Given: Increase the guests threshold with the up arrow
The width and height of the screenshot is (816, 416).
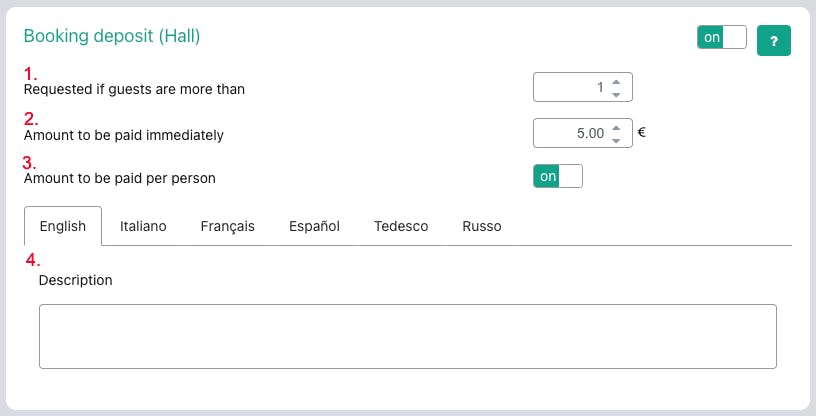Looking at the screenshot, I should coord(616,82).
